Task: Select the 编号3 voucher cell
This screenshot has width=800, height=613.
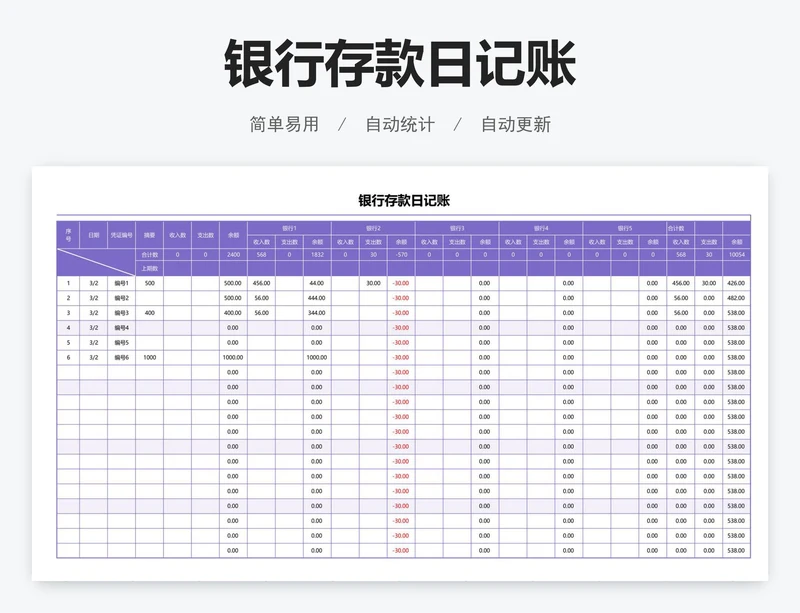Action: [121, 313]
